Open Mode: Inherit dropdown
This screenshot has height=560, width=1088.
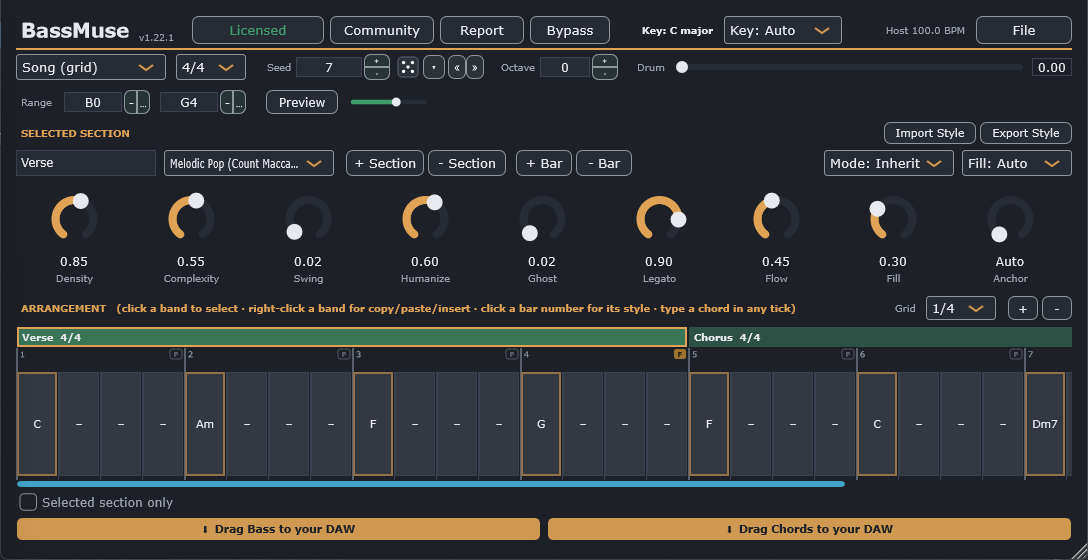[x=889, y=163]
